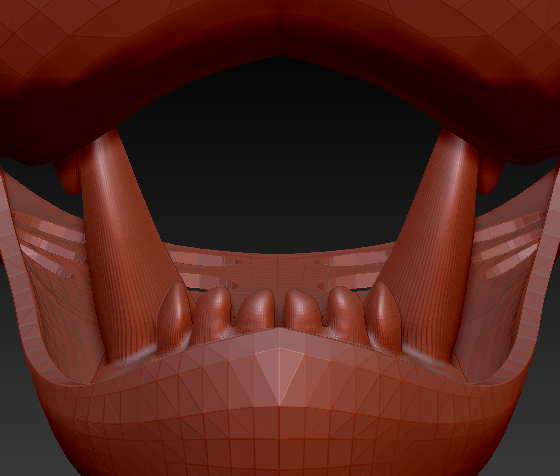Select the rightmost small lower tooth
The width and height of the screenshot is (560, 476).
point(384,316)
